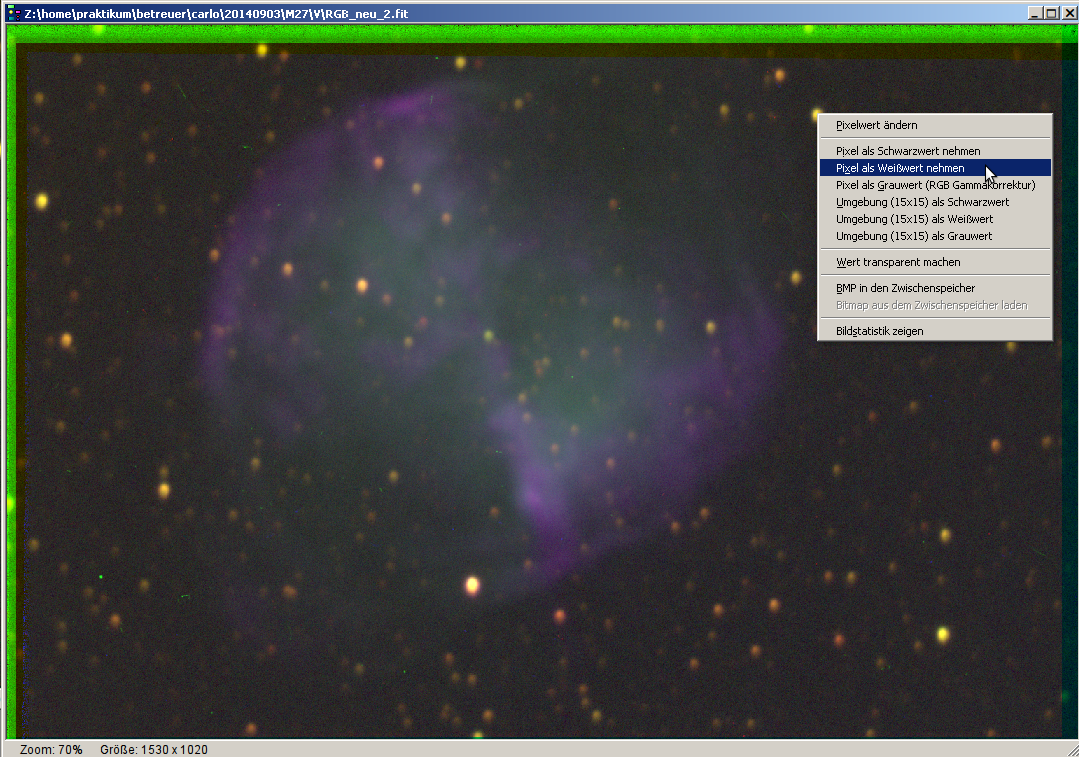Image resolution: width=1079 pixels, height=757 pixels.
Task: Pick "Pixel als Weißwert nehmen" menu entry
Action: [900, 168]
